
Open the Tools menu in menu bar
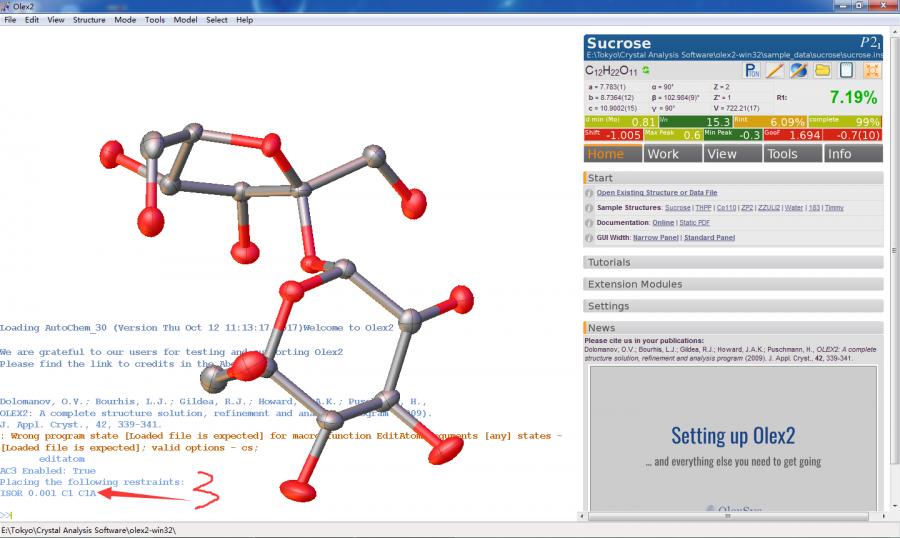(154, 20)
